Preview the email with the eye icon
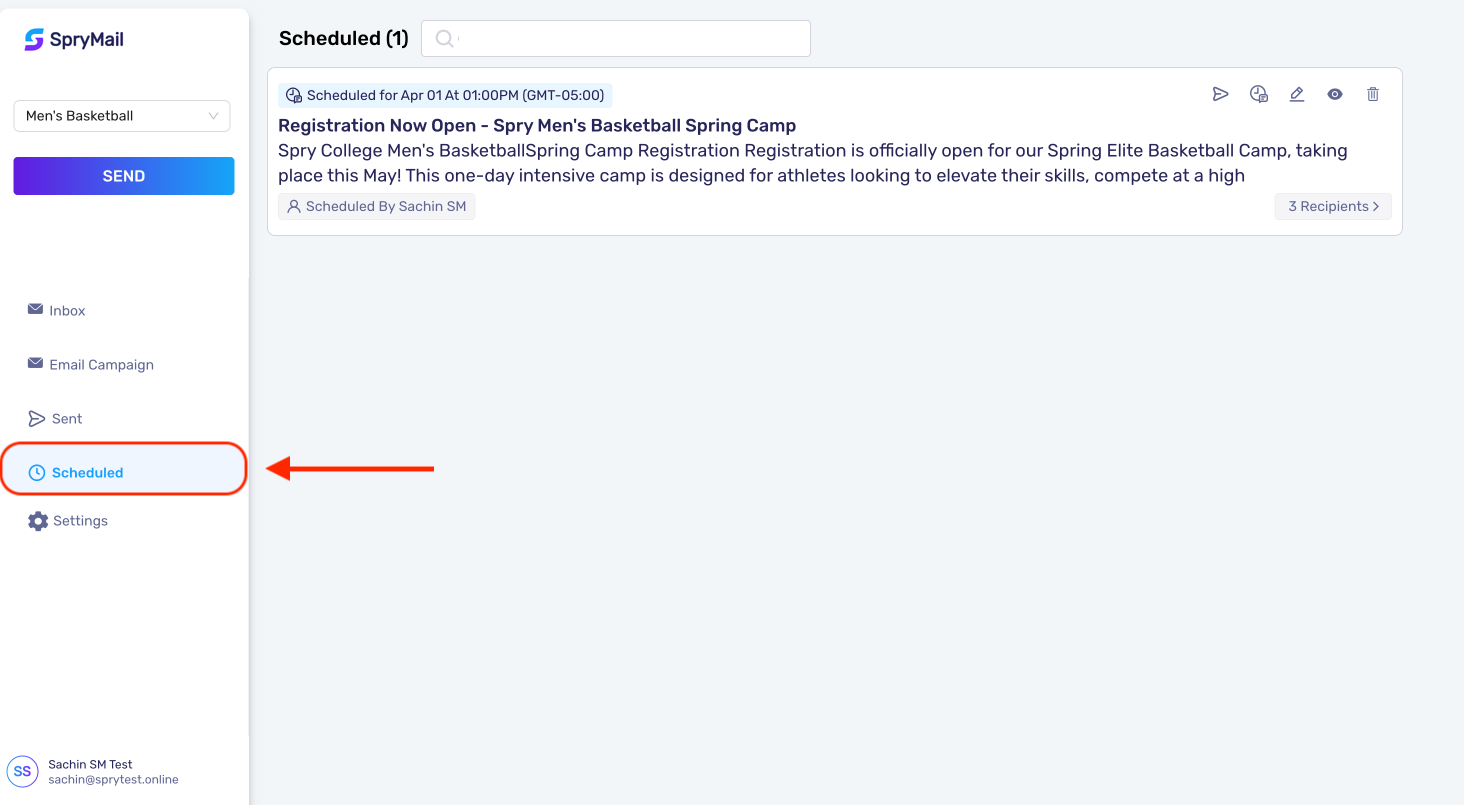The width and height of the screenshot is (1464, 805). click(x=1335, y=94)
